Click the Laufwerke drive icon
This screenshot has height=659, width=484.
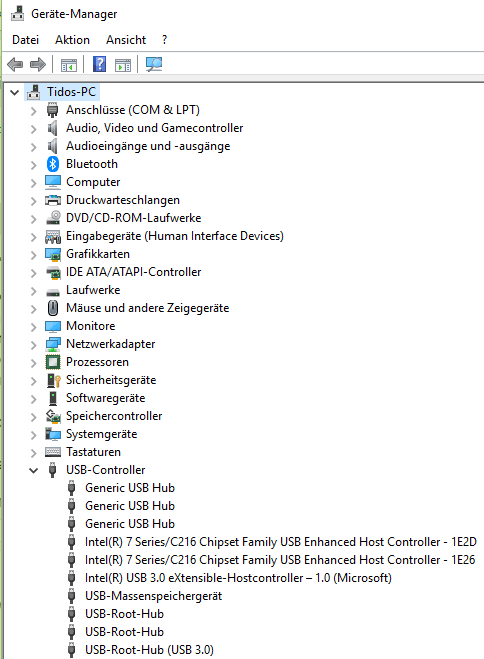(x=53, y=292)
